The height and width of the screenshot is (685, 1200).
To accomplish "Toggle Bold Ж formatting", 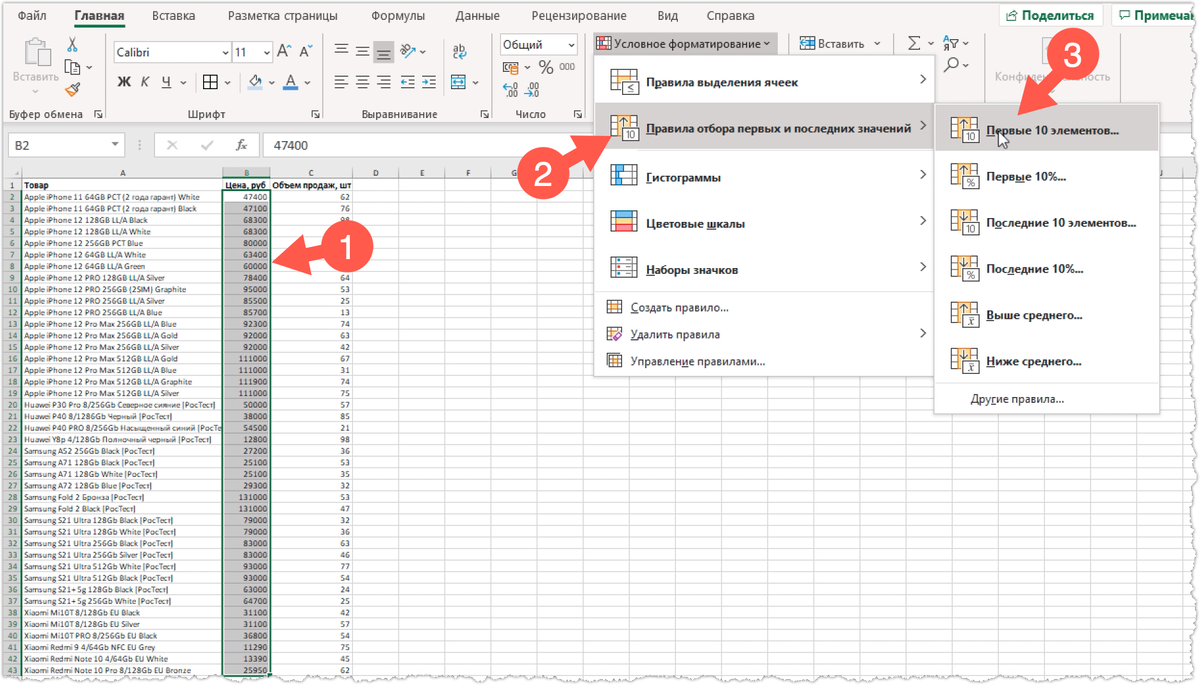I will pyautogui.click(x=124, y=82).
